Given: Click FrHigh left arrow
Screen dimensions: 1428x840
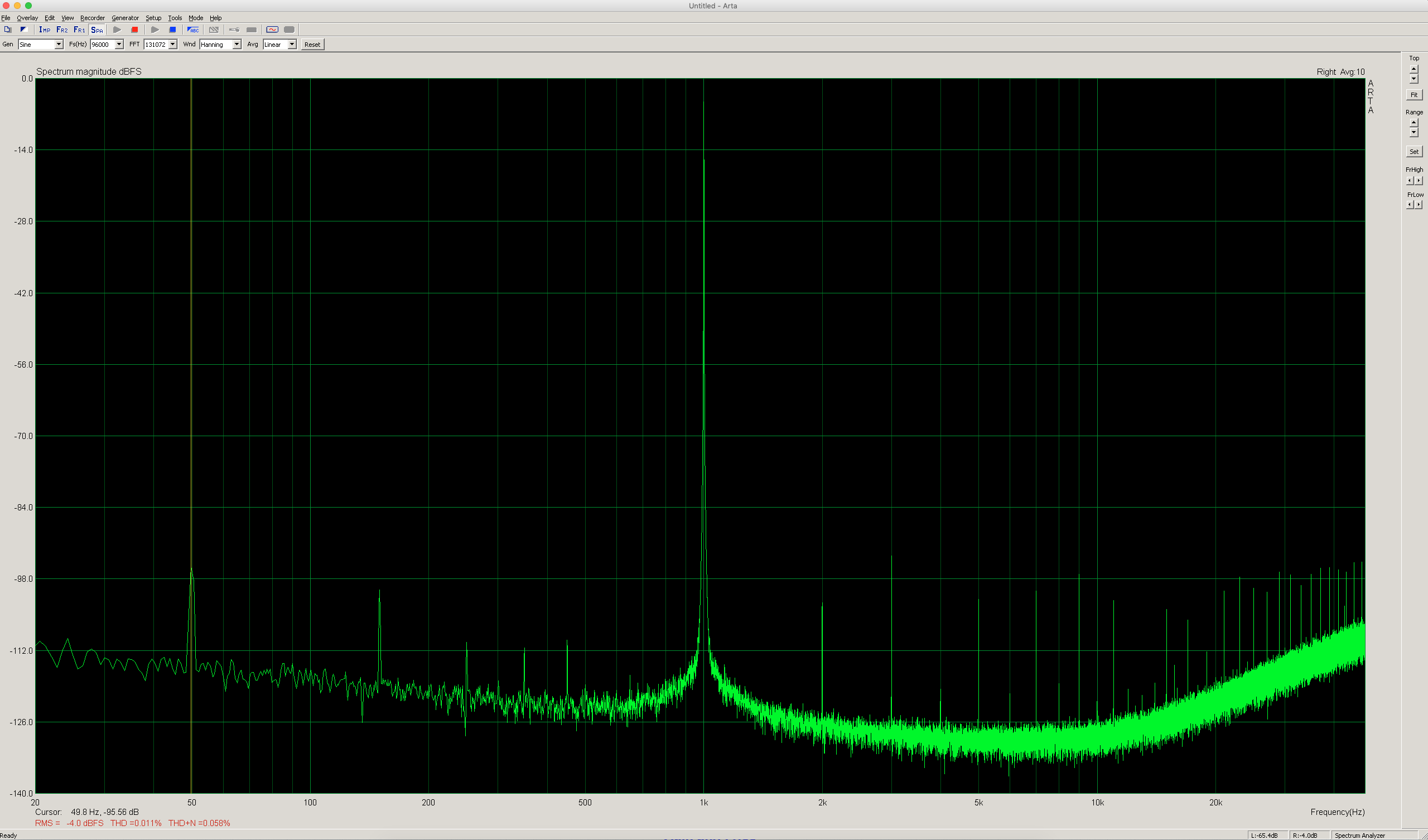Looking at the screenshot, I should tap(1410, 181).
